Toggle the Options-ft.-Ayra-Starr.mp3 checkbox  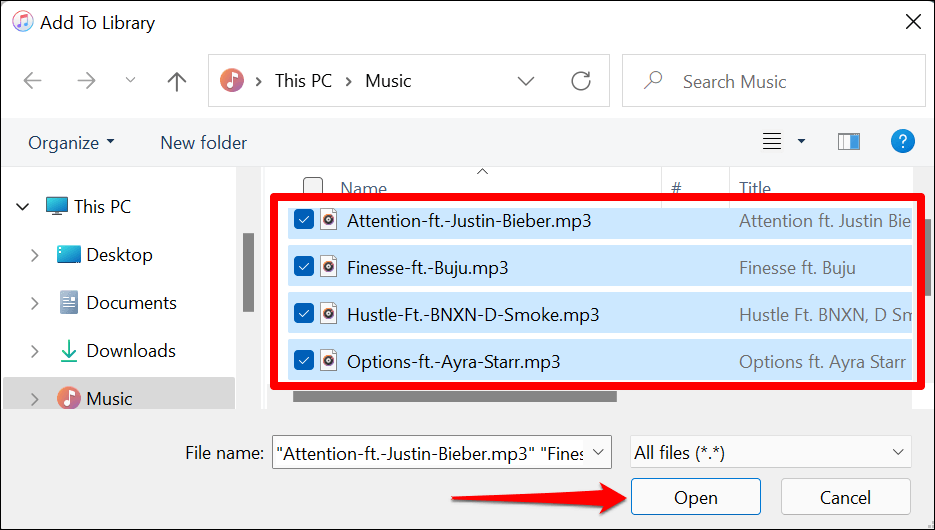pos(305,361)
